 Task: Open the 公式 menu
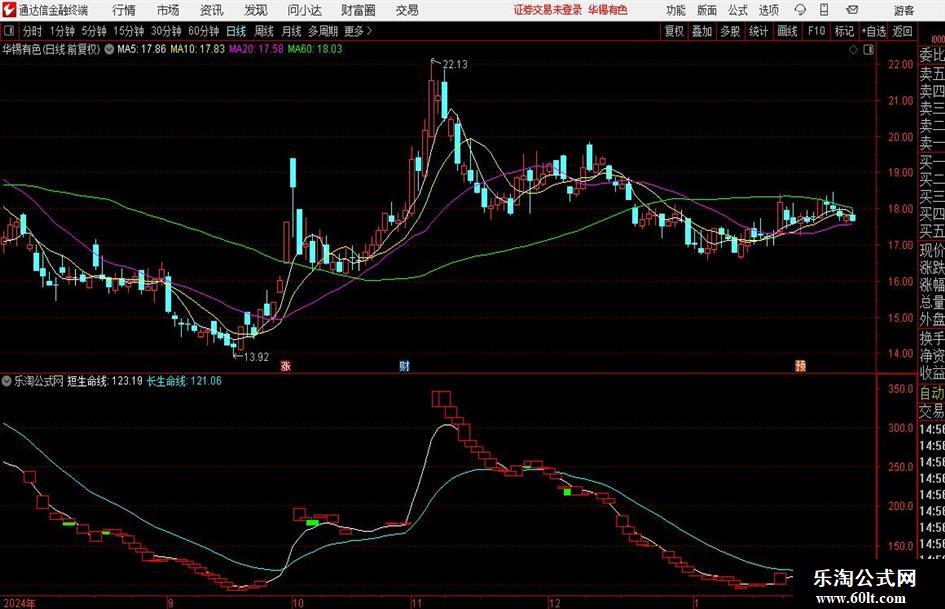738,10
